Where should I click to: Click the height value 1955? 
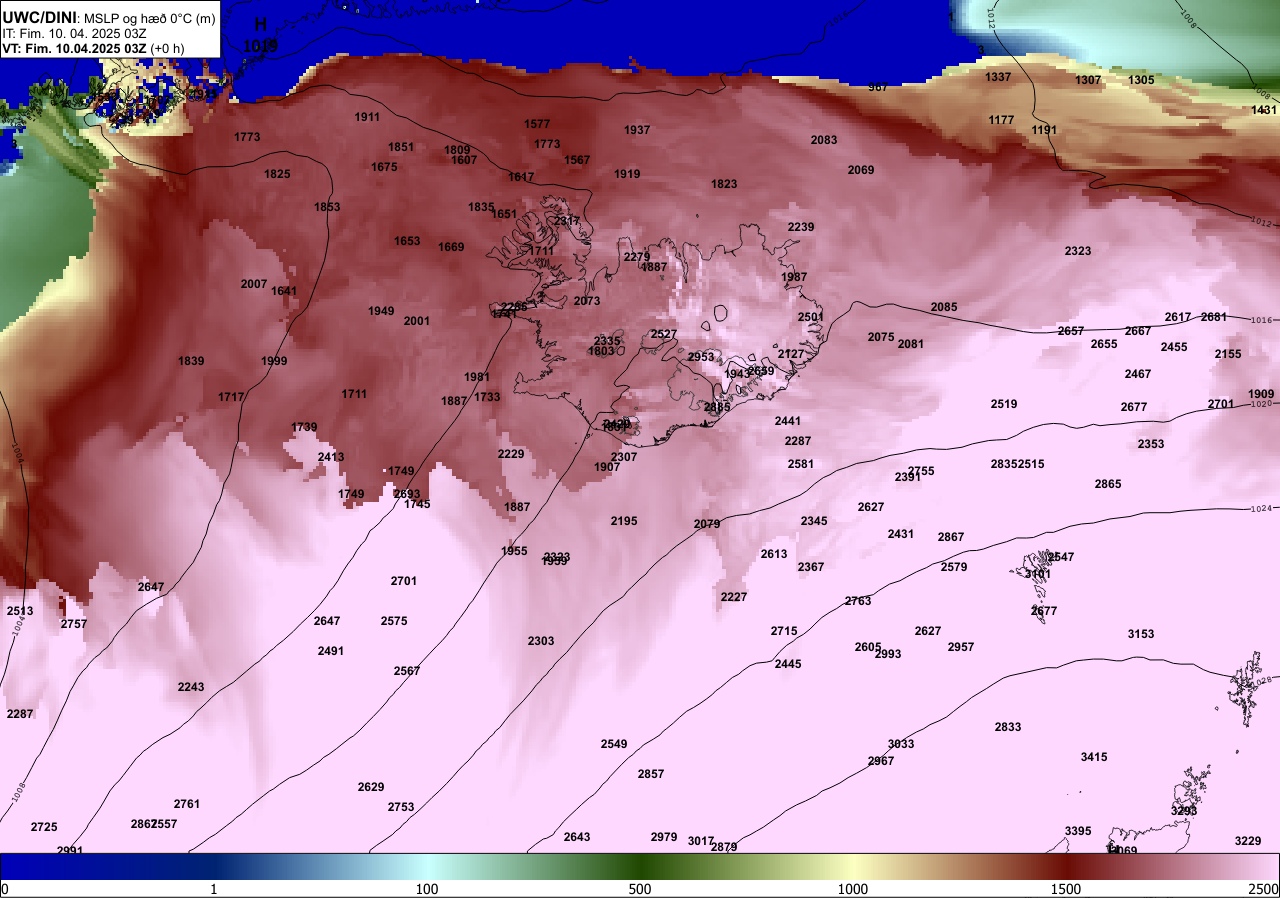(514, 551)
